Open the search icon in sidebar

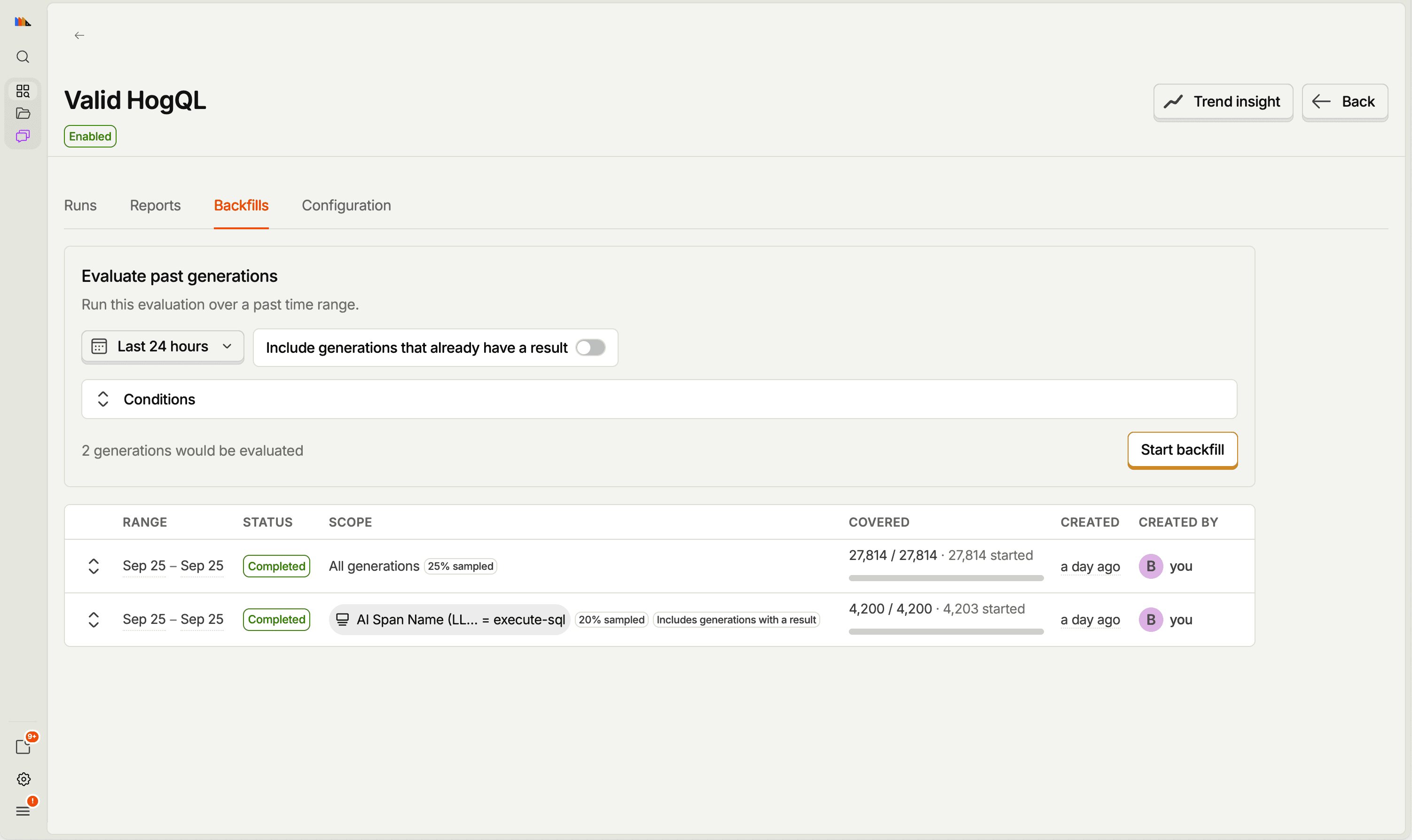[x=23, y=56]
